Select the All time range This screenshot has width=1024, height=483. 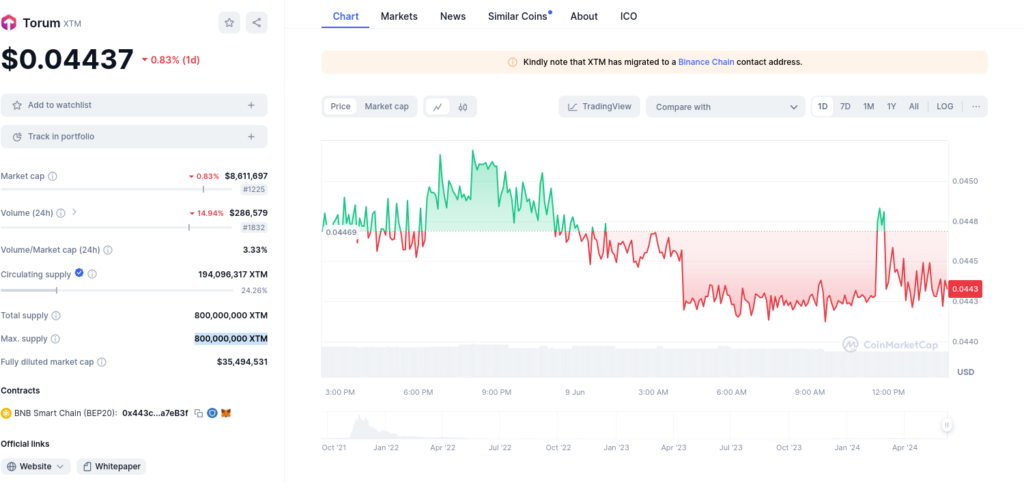click(x=914, y=106)
